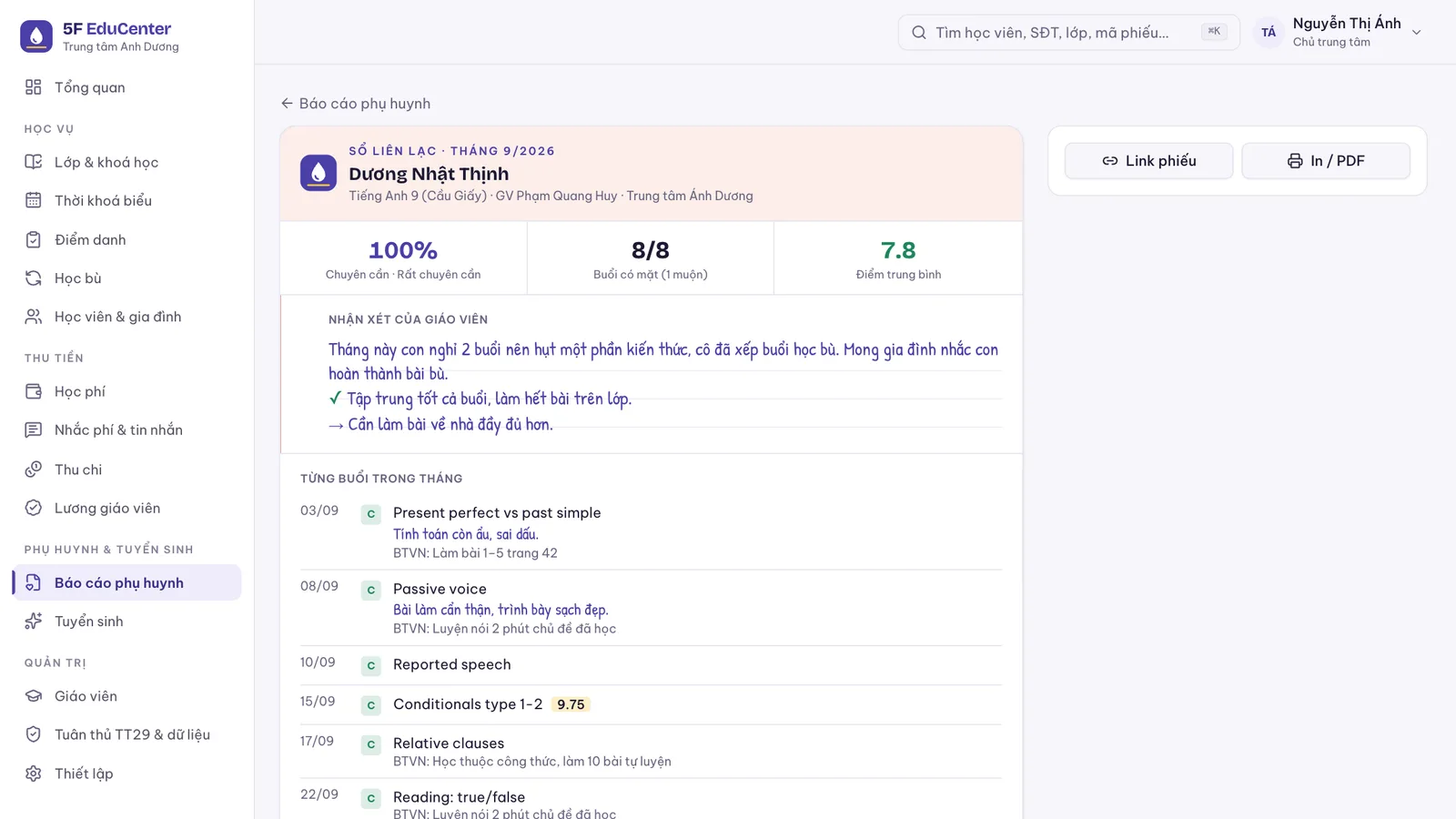Click the search magnifier icon
Viewport: 1456px width, 819px height.
coord(919,33)
